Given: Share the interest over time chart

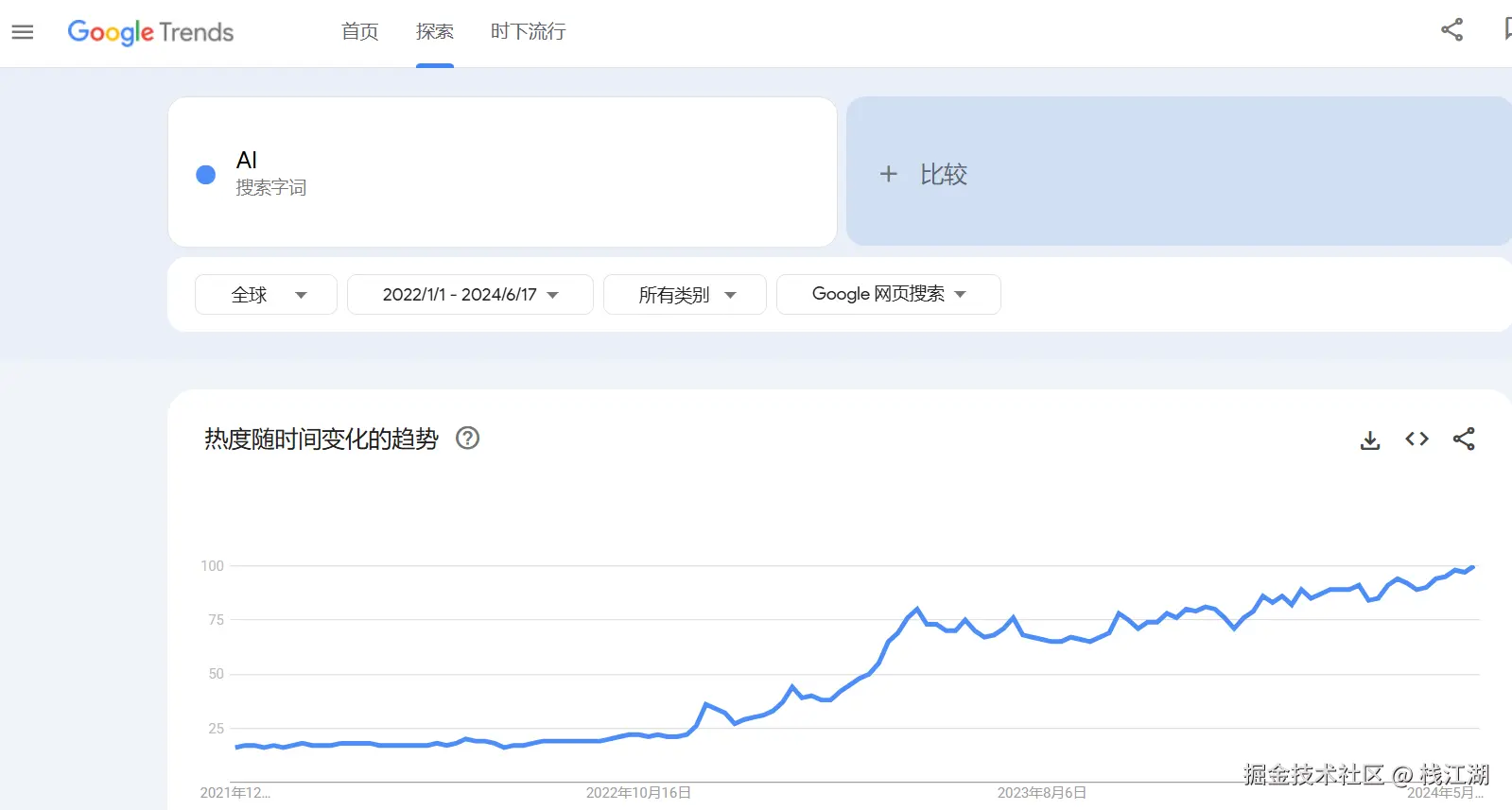Looking at the screenshot, I should point(1464,439).
